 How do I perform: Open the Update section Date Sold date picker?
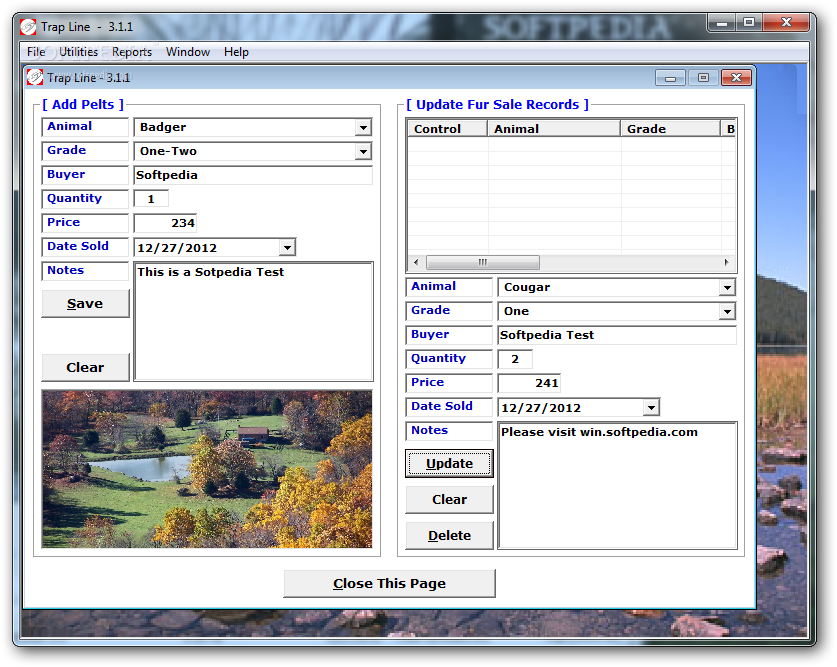651,408
